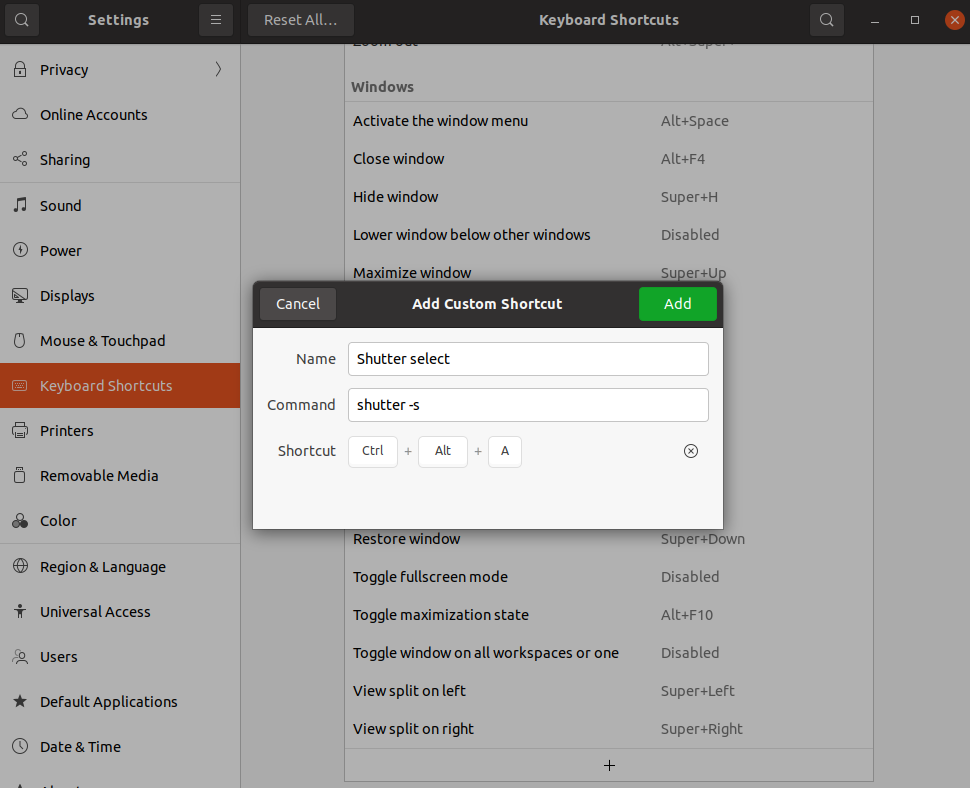
Task: Open Printers in the sidebar
Action: tap(120, 431)
